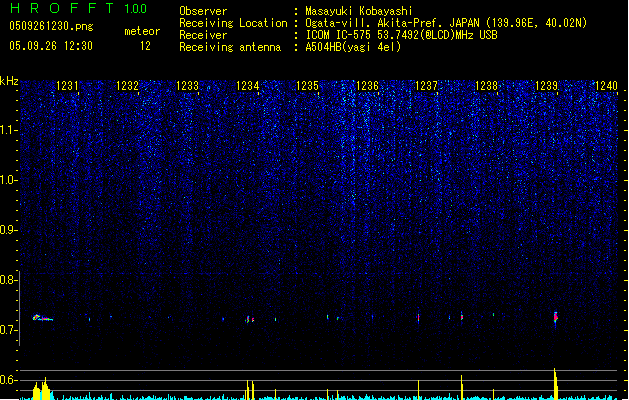The height and width of the screenshot is (400, 629).
Task: Click the strong meteor echo at 1239
Action: pyautogui.click(x=556, y=317)
